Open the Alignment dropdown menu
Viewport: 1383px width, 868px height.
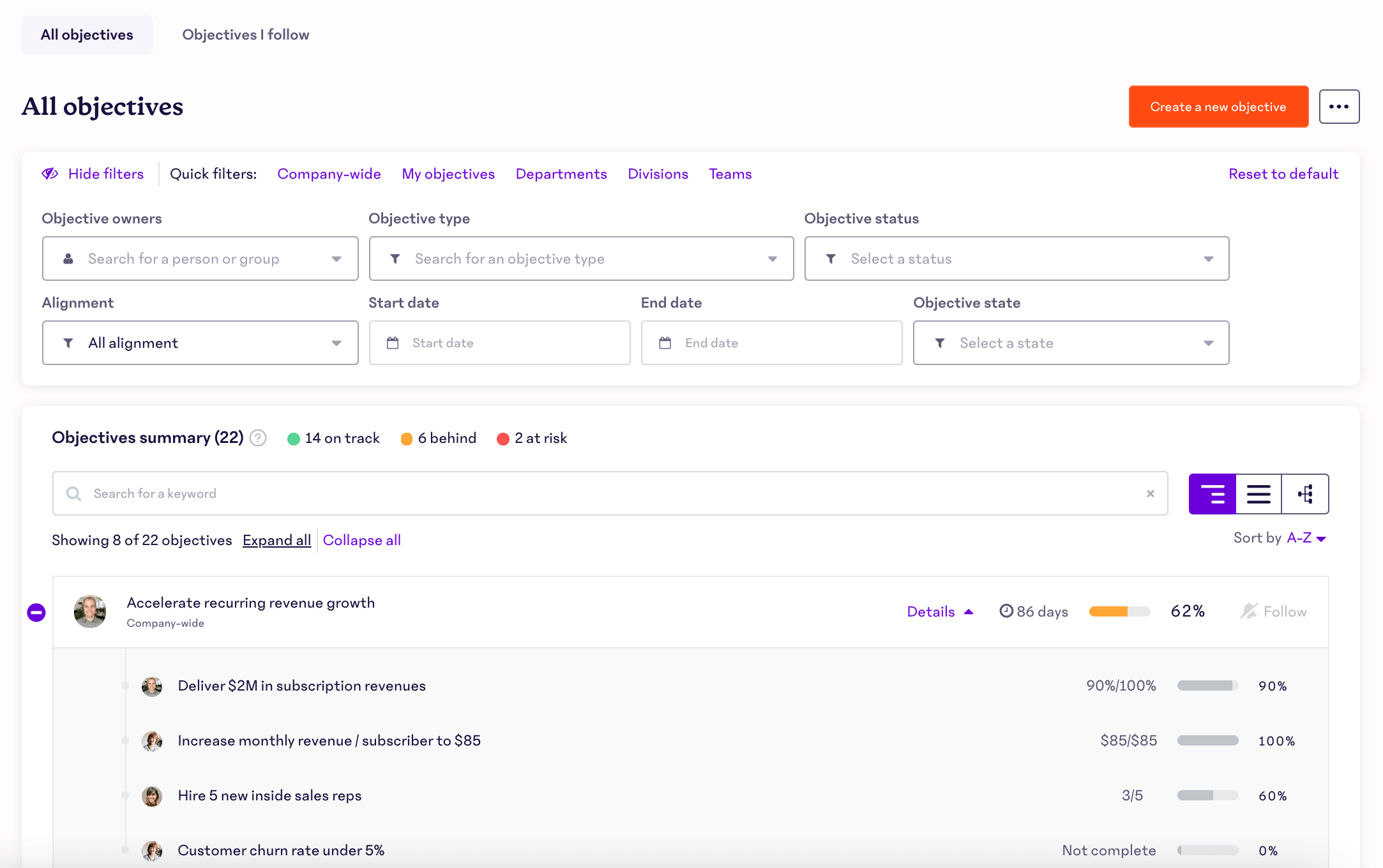tap(200, 343)
